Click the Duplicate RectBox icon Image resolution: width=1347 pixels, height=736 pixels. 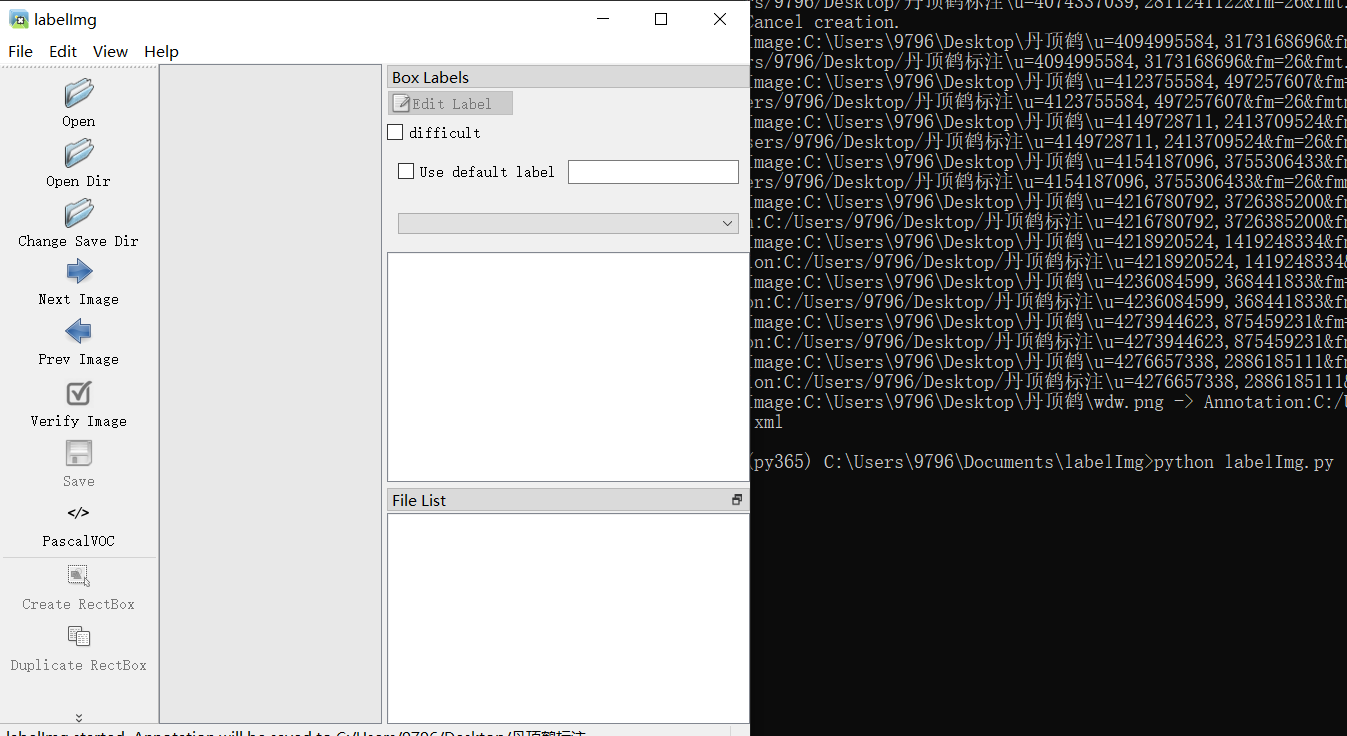click(x=79, y=636)
